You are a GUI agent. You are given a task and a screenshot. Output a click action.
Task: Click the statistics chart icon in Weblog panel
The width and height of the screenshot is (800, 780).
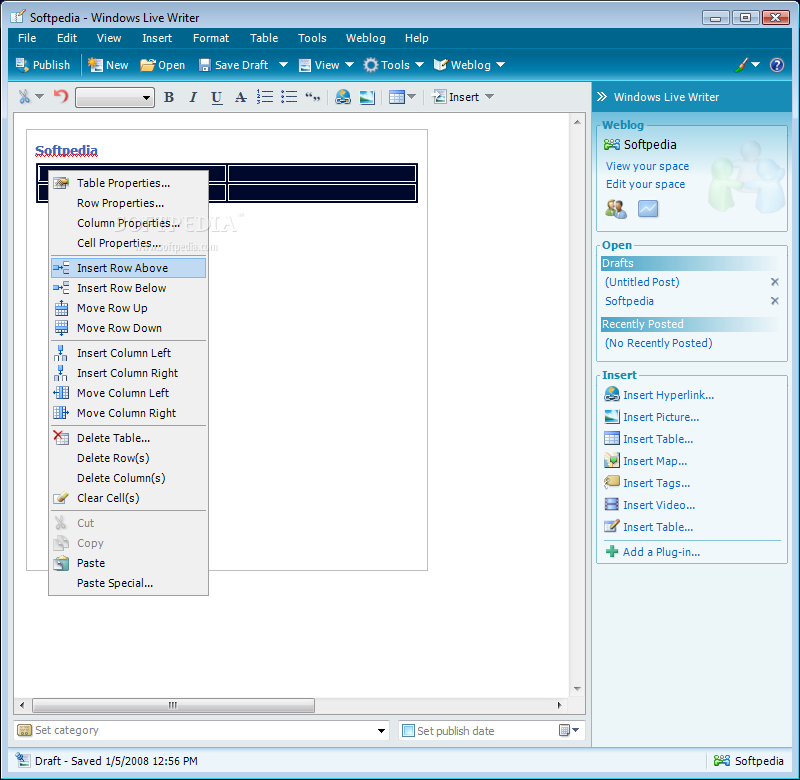(648, 209)
